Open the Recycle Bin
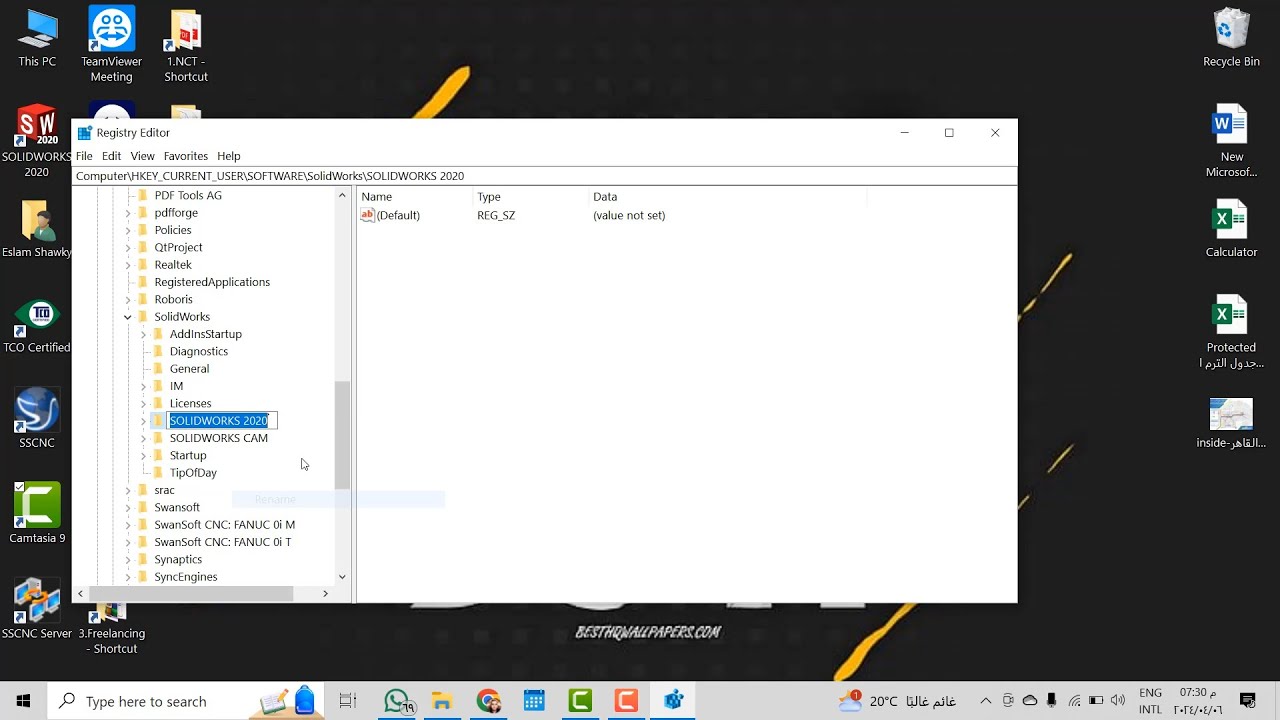This screenshot has width=1280, height=720. (x=1231, y=38)
